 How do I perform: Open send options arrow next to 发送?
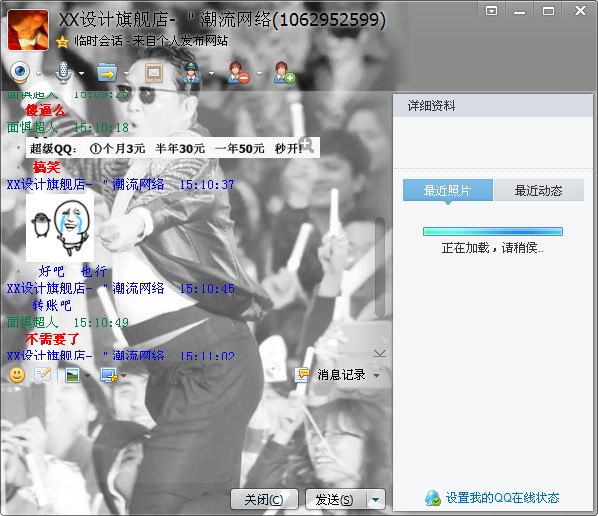pyautogui.click(x=376, y=499)
